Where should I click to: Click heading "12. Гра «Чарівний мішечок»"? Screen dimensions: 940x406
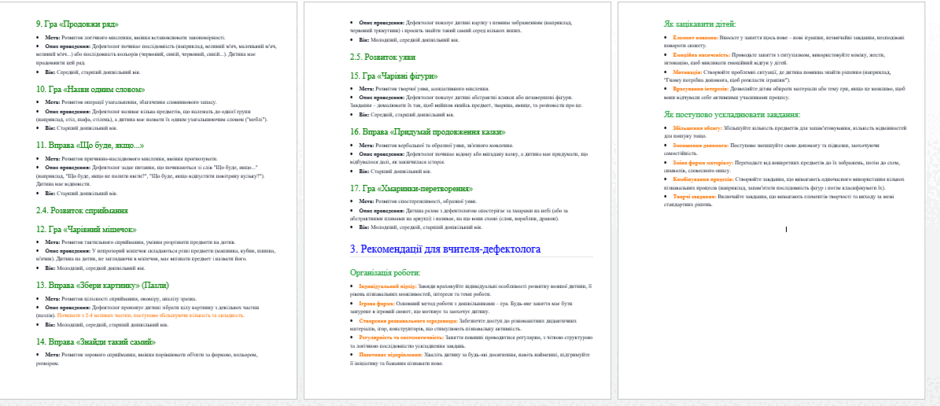point(86,229)
